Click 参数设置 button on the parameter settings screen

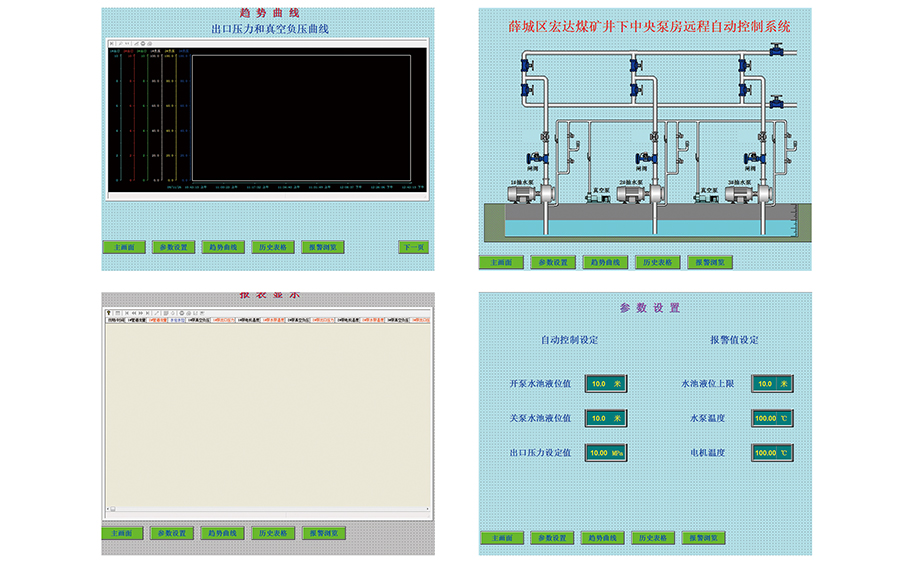552,538
